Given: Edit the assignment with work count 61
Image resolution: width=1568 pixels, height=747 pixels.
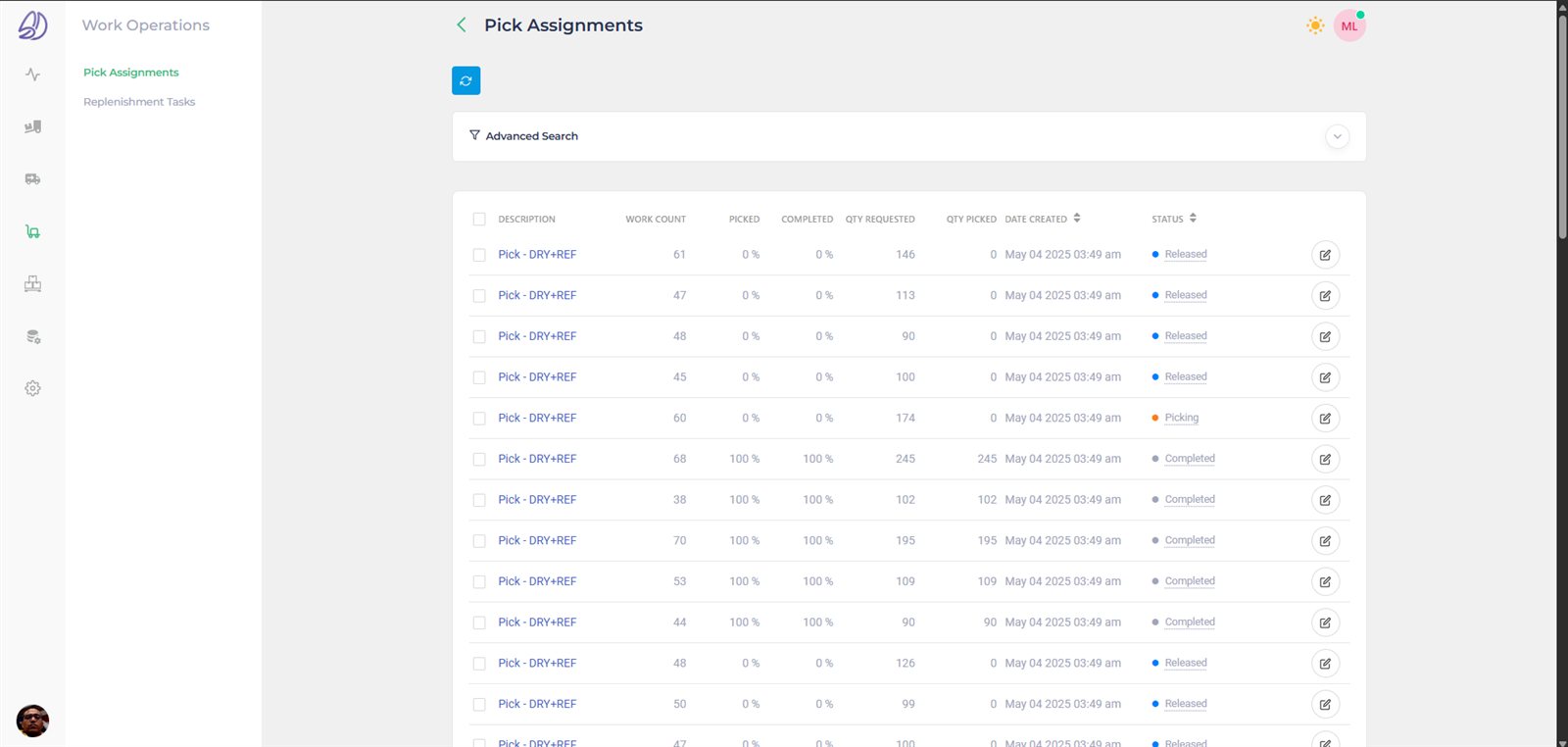Looking at the screenshot, I should [1325, 255].
